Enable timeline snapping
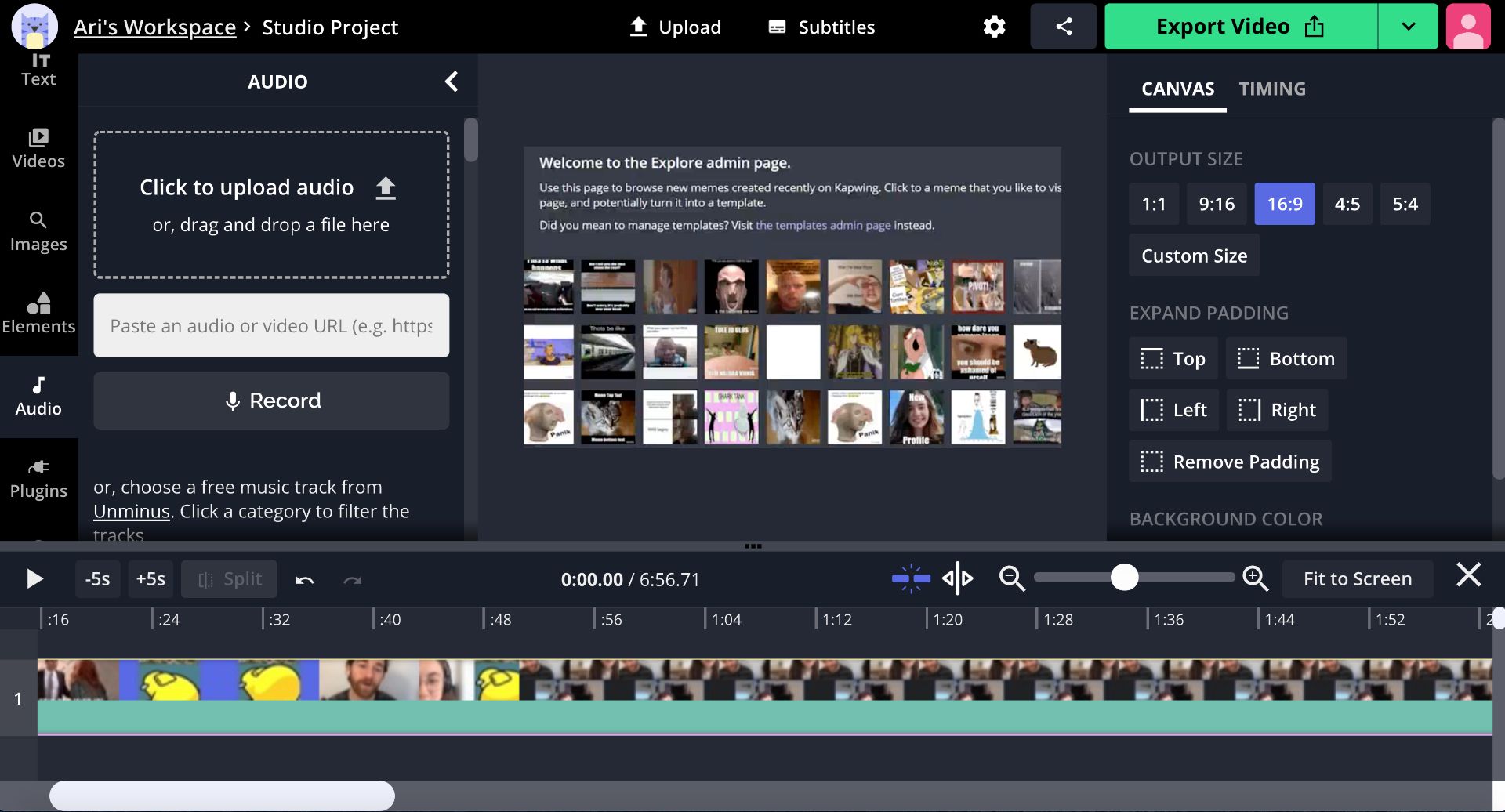 coord(909,578)
